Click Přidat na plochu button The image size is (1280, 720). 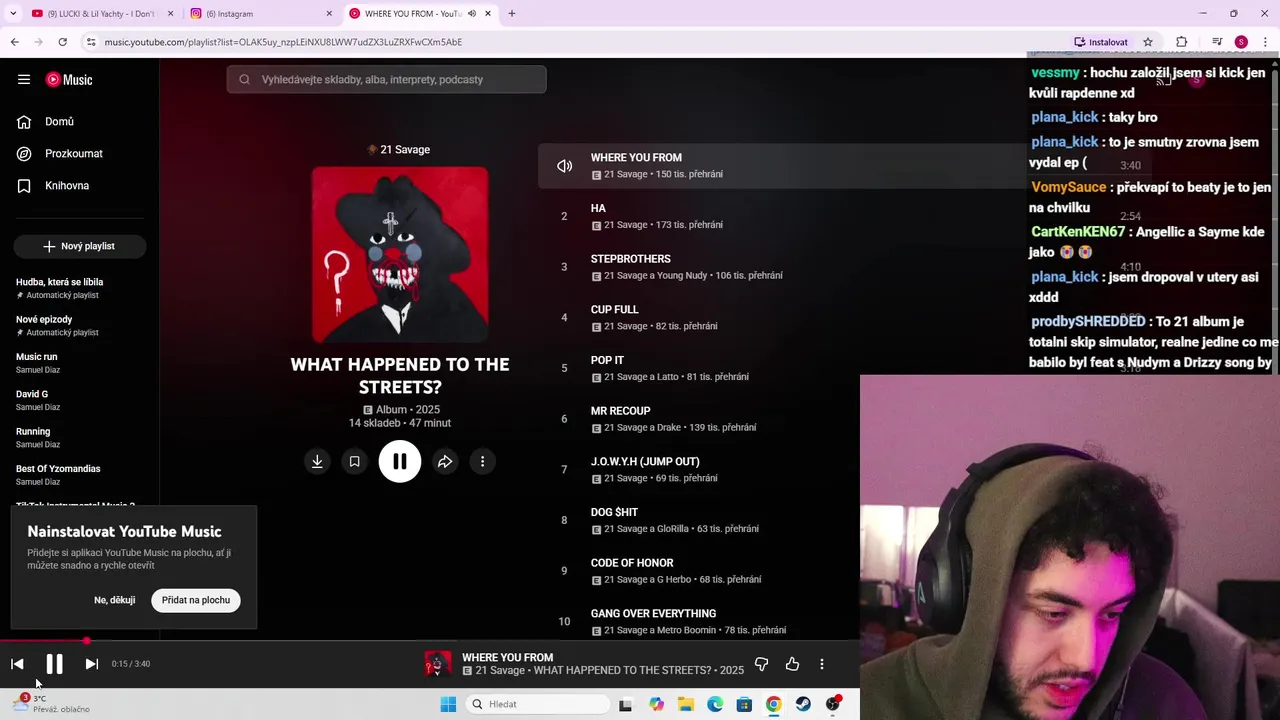pos(196,600)
